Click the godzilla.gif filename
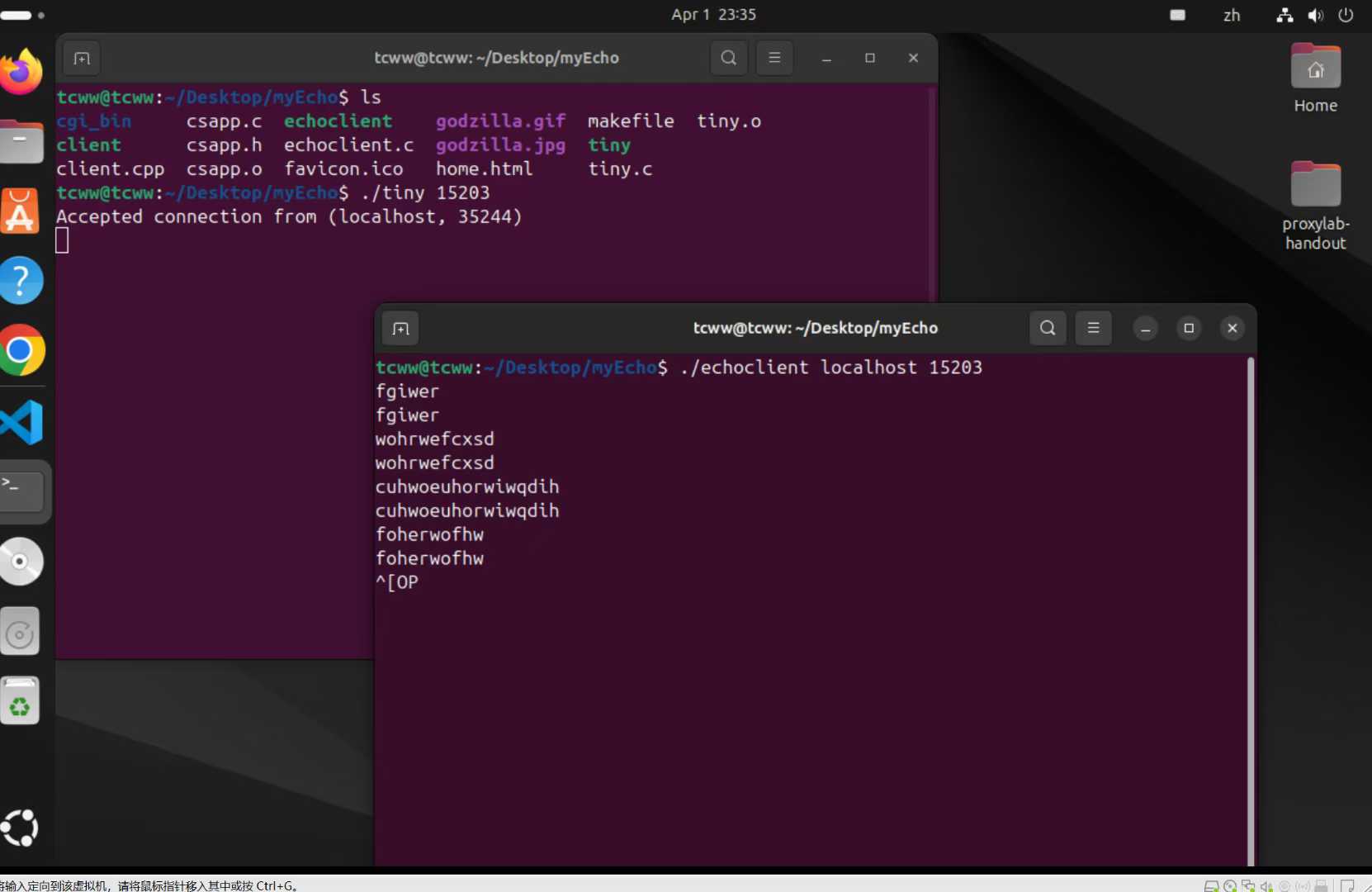Viewport: 1372px width, 892px height. coord(500,121)
